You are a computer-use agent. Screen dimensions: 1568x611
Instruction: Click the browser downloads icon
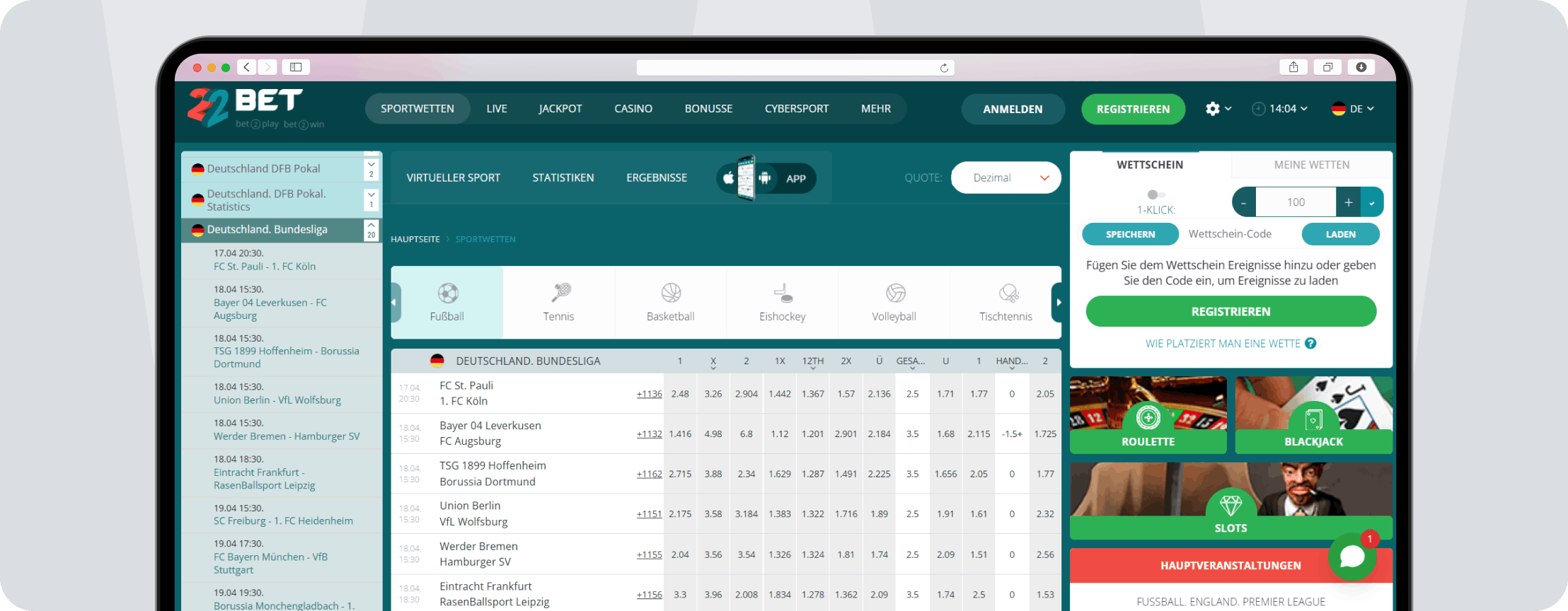tap(1361, 67)
